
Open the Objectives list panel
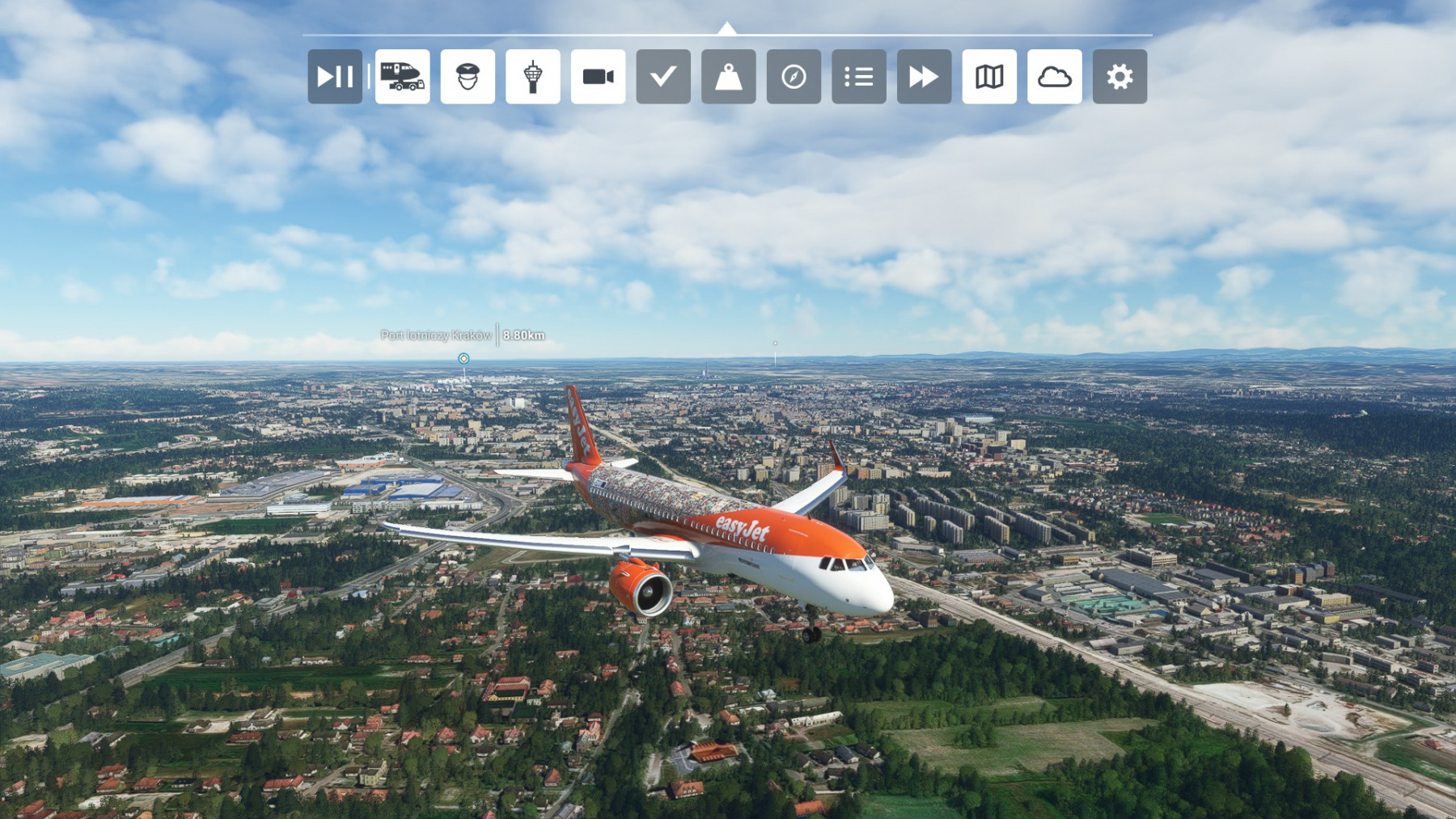pyautogui.click(x=859, y=77)
